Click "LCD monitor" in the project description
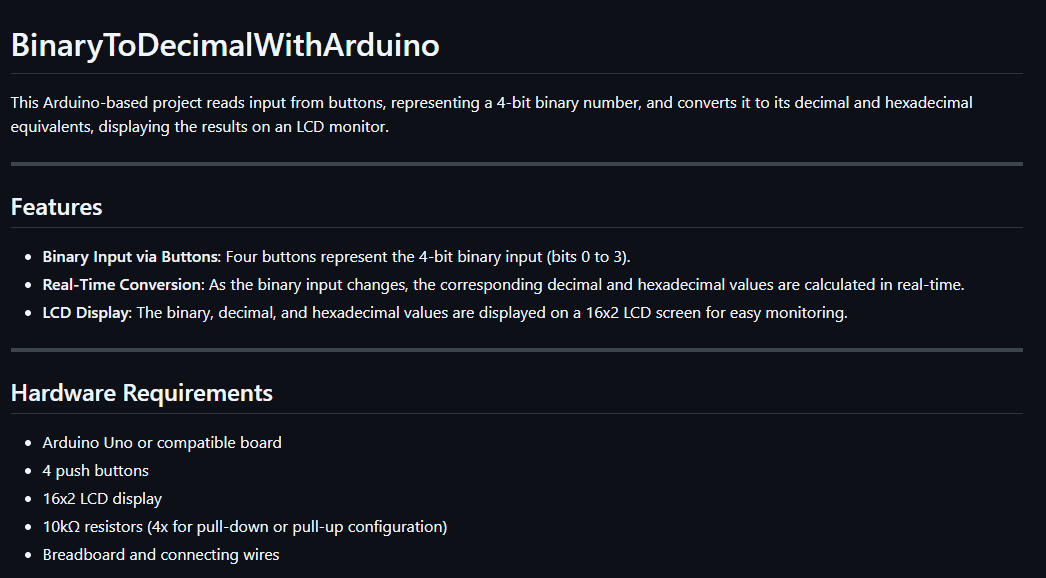This screenshot has width=1046, height=578. 341,128
